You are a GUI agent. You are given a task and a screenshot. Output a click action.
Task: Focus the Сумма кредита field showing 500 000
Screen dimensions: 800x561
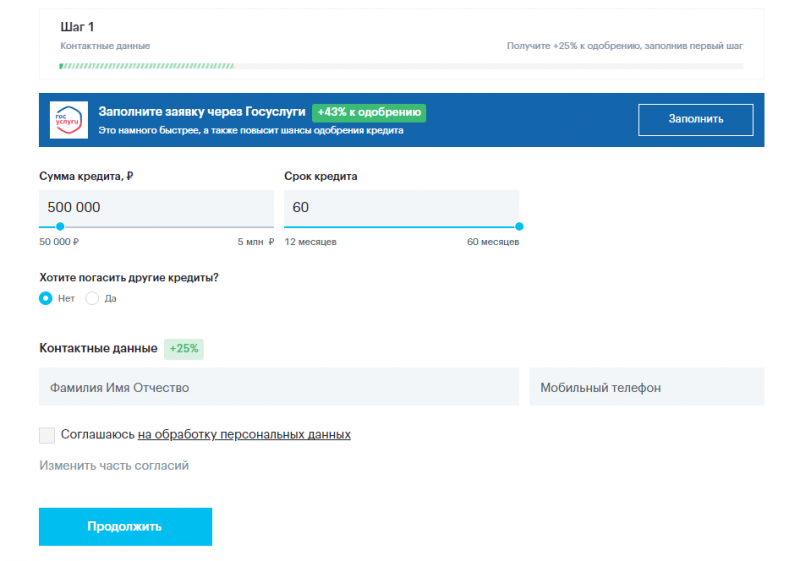point(156,208)
